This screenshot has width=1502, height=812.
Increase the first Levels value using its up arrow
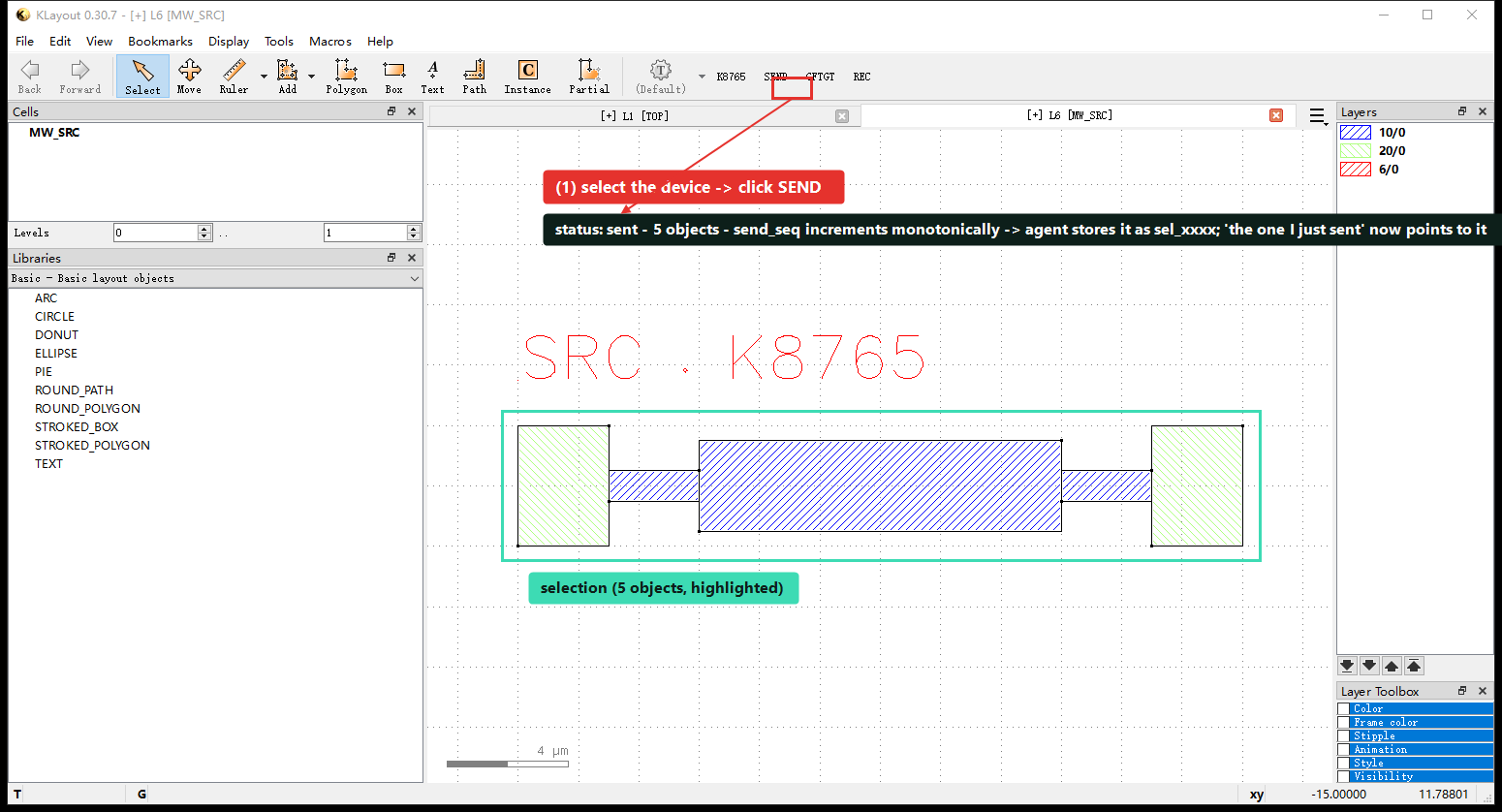point(204,229)
